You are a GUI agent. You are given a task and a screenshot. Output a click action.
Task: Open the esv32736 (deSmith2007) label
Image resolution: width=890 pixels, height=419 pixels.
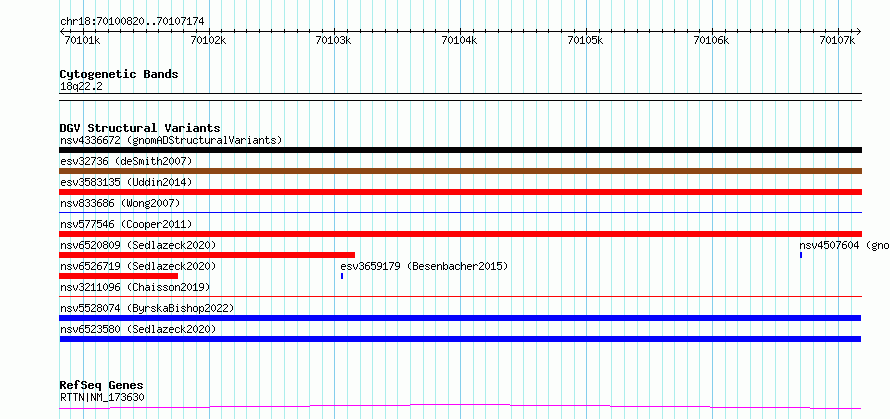click(126, 161)
